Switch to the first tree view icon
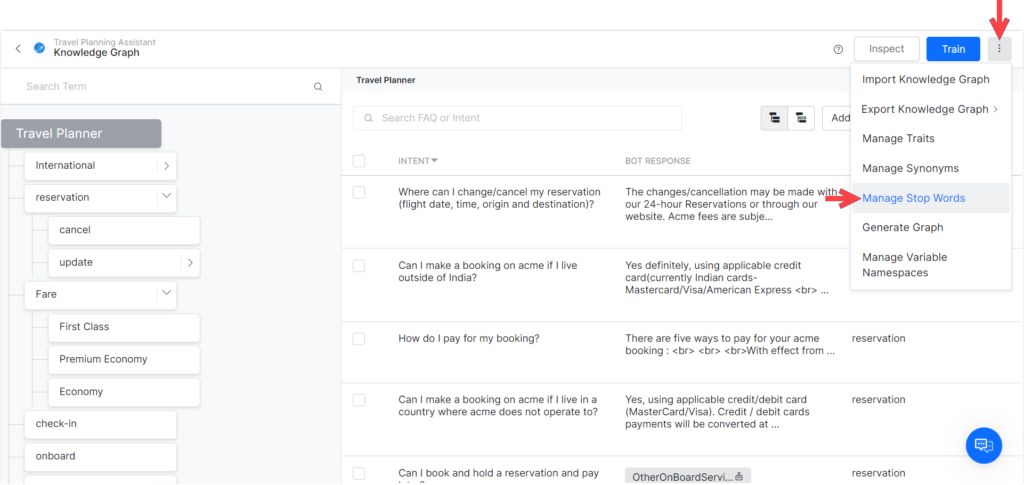Image resolution: width=1024 pixels, height=485 pixels. [x=774, y=118]
